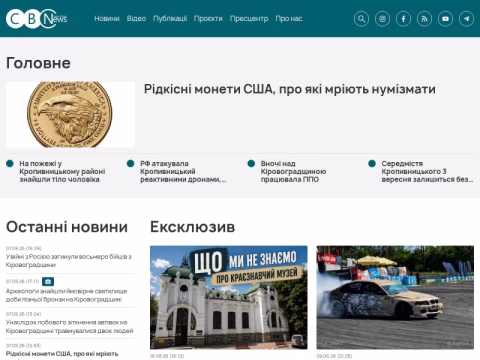
Task: Open Археологи знайшли ймовірне святилище news
Action: 66,295
